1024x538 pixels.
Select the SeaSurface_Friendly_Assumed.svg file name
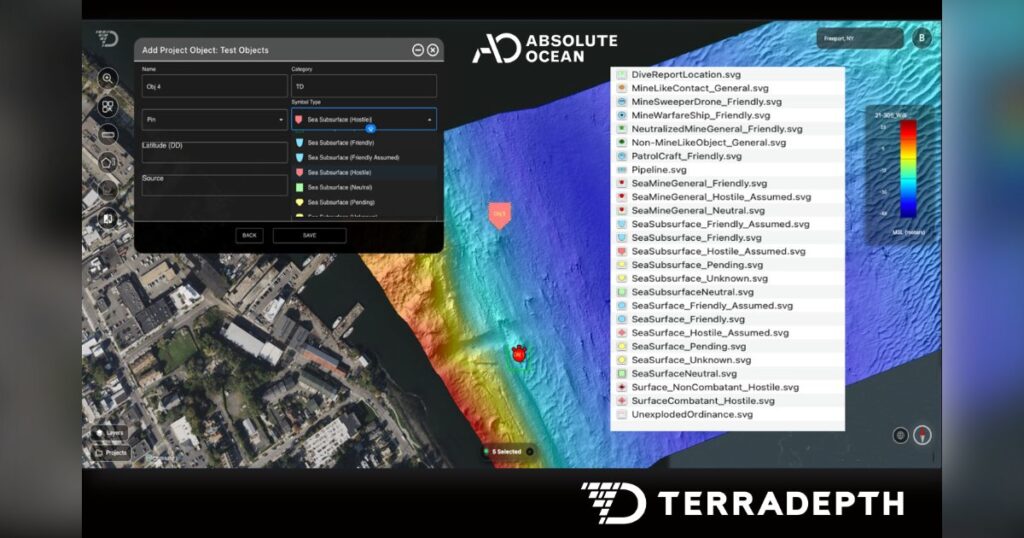[712, 306]
